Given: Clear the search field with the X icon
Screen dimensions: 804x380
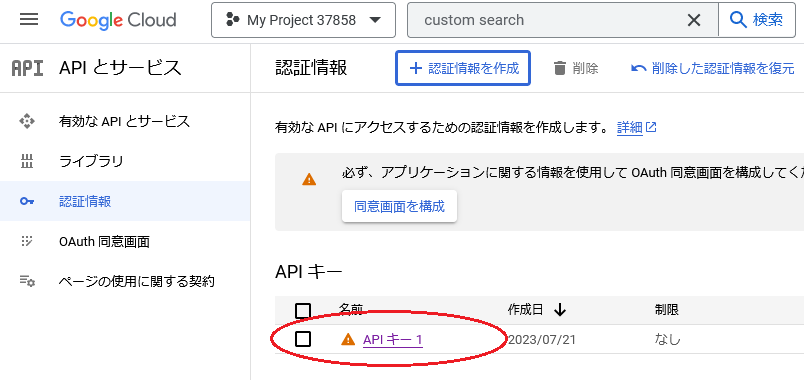Looking at the screenshot, I should pos(693,20).
